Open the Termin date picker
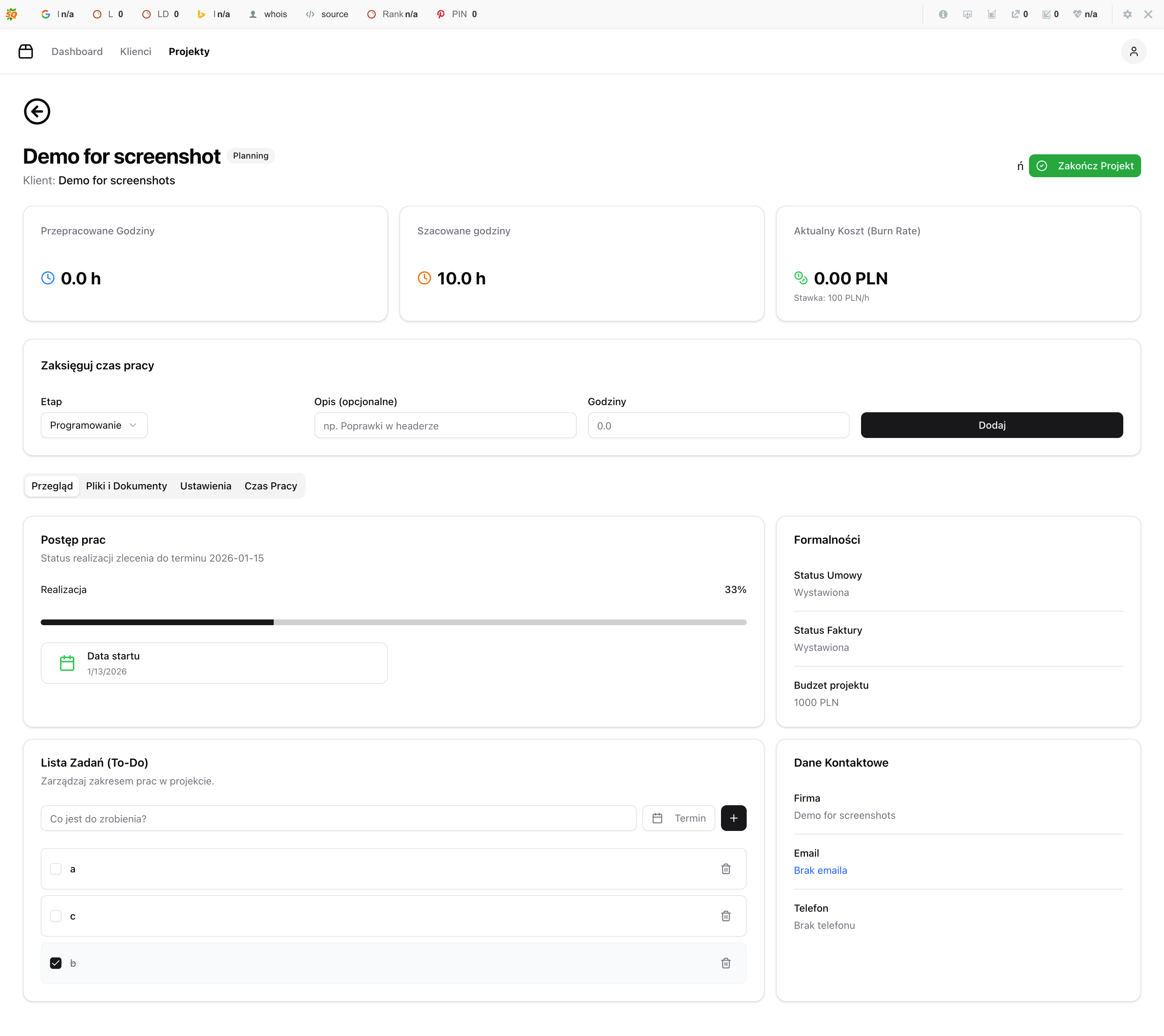The width and height of the screenshot is (1164, 1036). [x=679, y=818]
